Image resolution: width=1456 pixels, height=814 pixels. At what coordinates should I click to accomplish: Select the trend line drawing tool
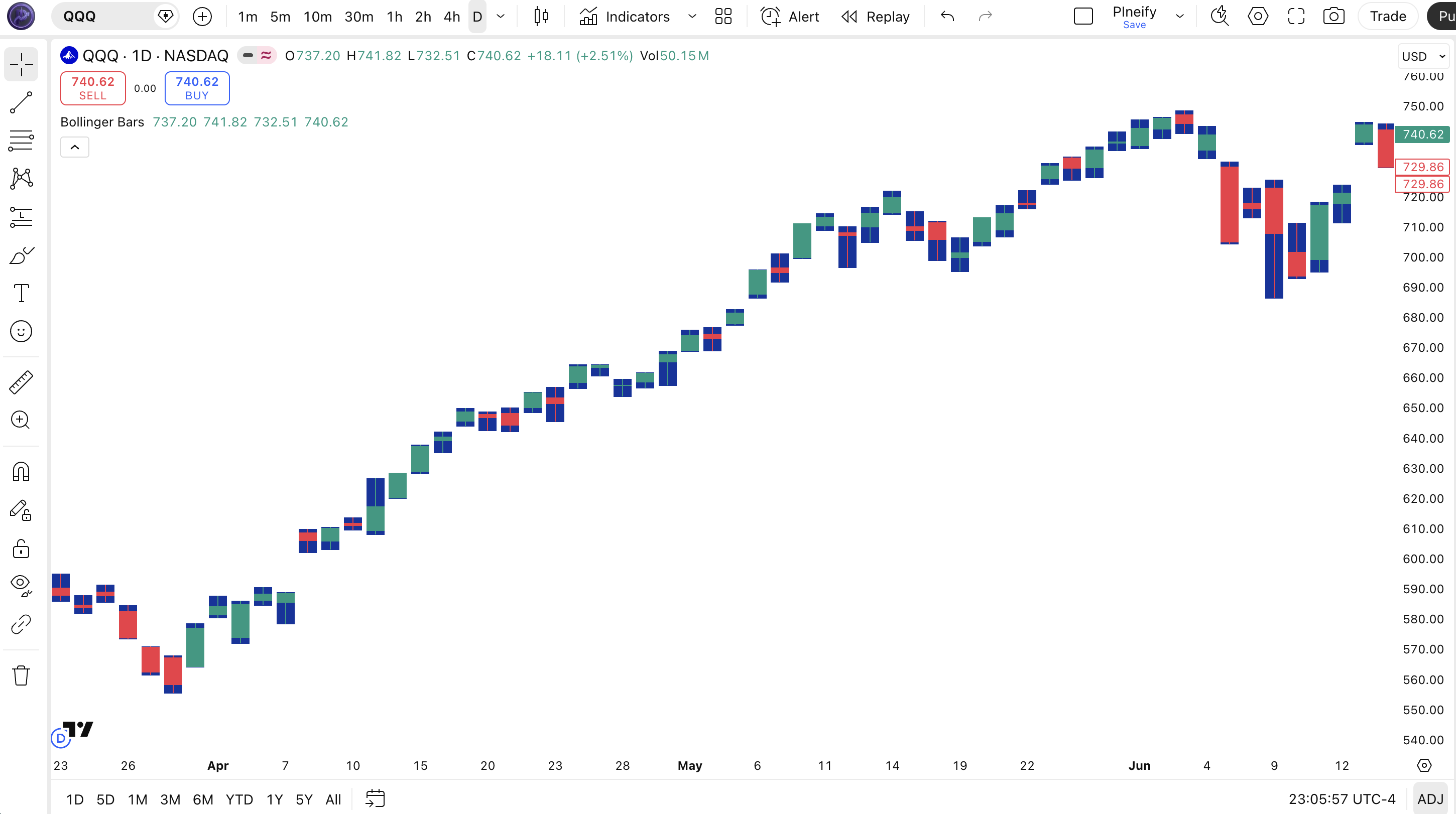(21, 103)
